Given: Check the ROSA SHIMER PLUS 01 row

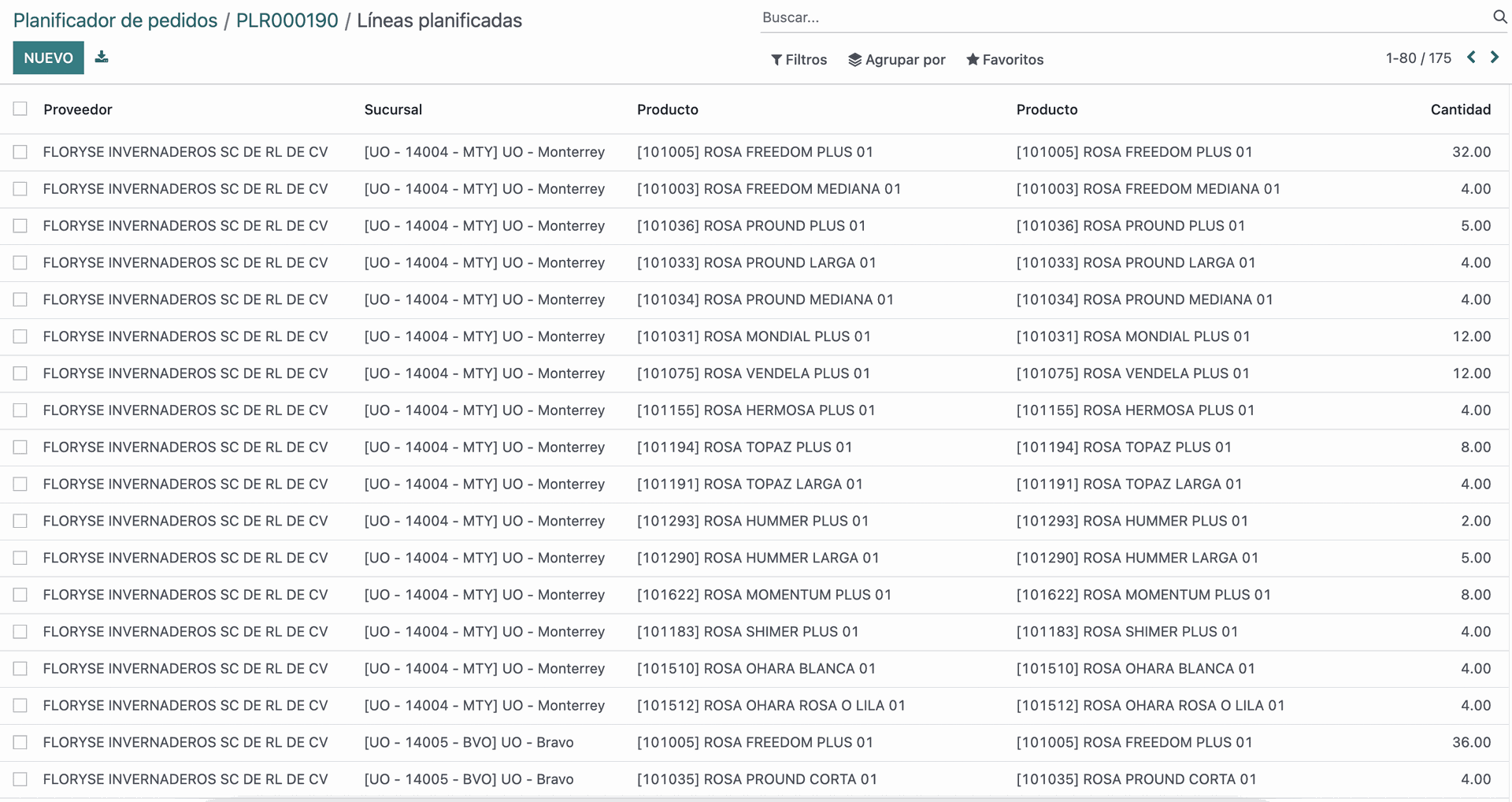Looking at the screenshot, I should (20, 632).
